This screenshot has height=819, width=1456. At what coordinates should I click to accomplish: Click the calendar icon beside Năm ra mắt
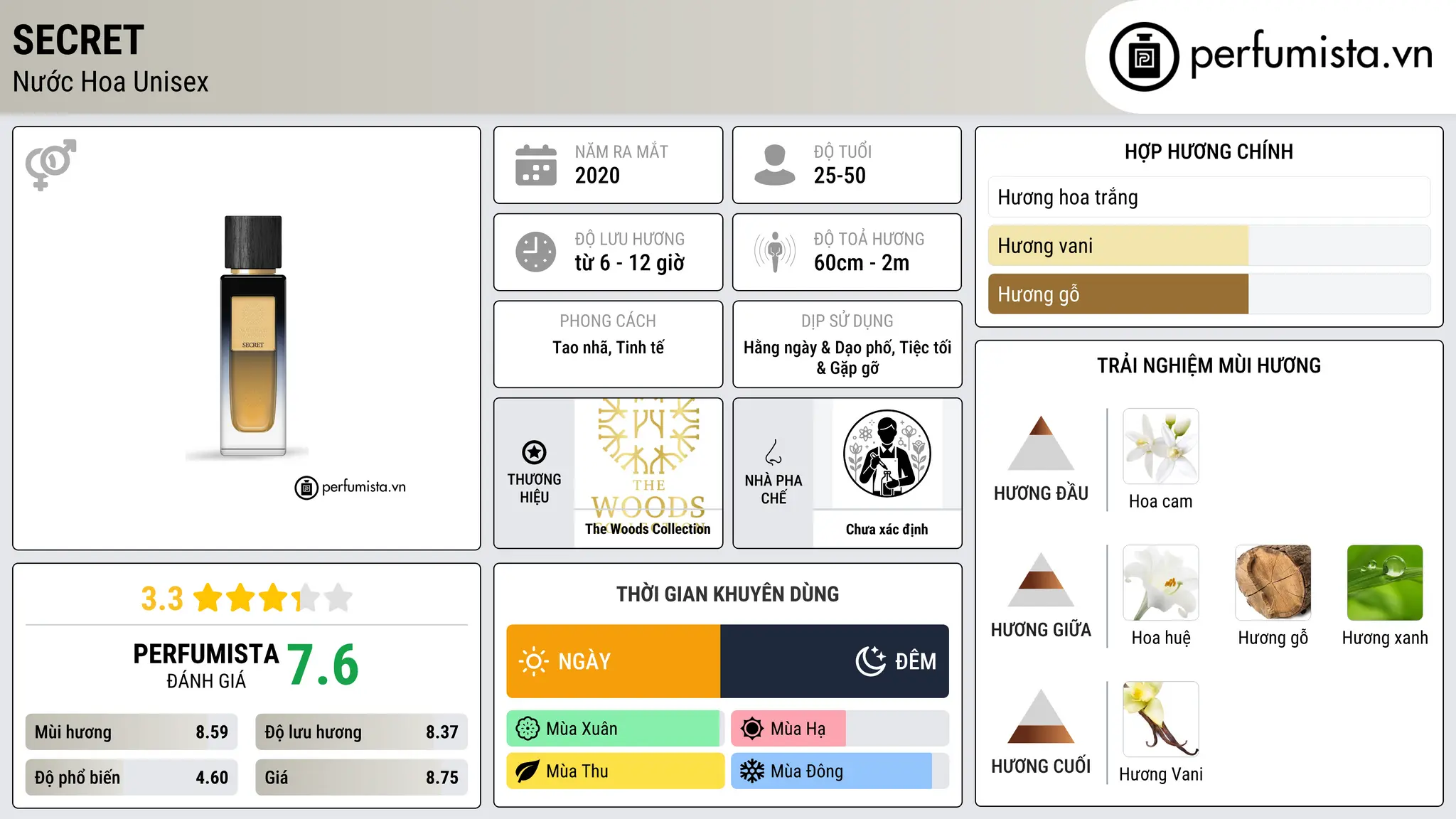pos(536,165)
